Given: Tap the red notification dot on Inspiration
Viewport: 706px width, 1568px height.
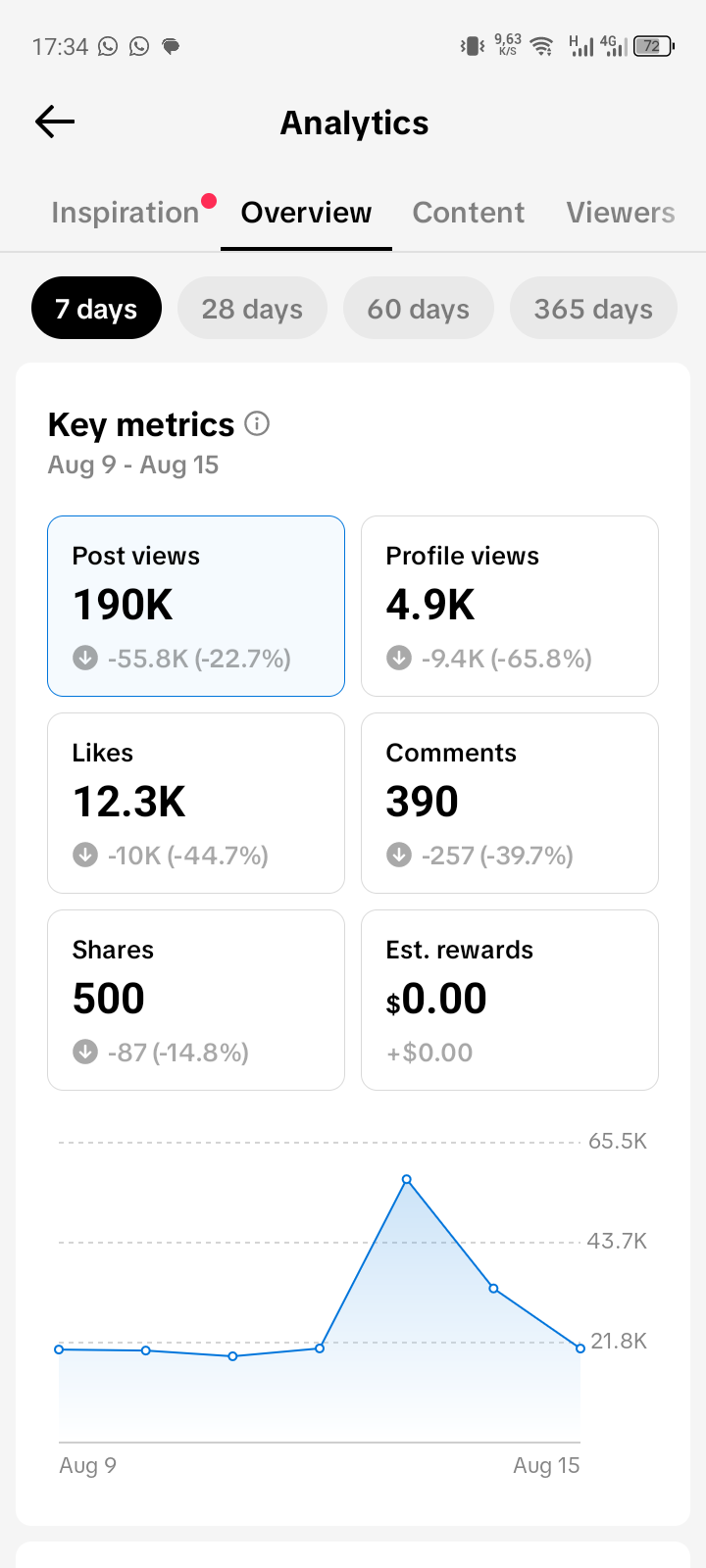Looking at the screenshot, I should [208, 201].
